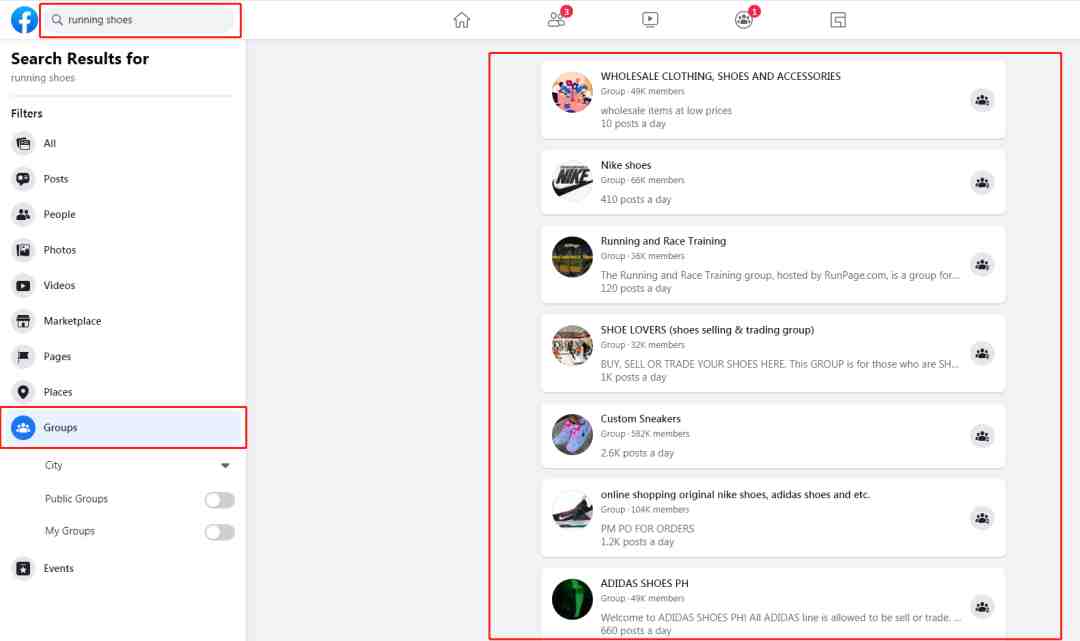Open WHOLESALE CLOTHING, SHOES AND ACCESSORIES group
The width and height of the screenshot is (1080, 641).
720,76
